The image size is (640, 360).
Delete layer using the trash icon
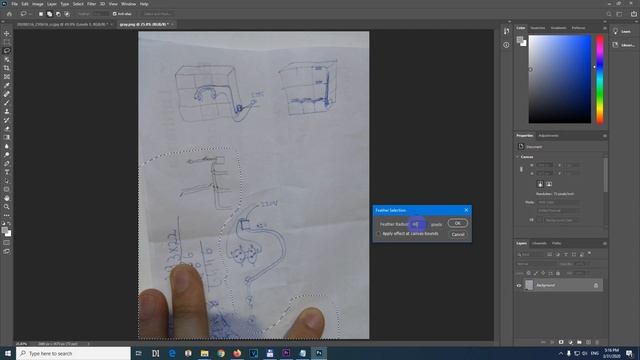[597, 342]
